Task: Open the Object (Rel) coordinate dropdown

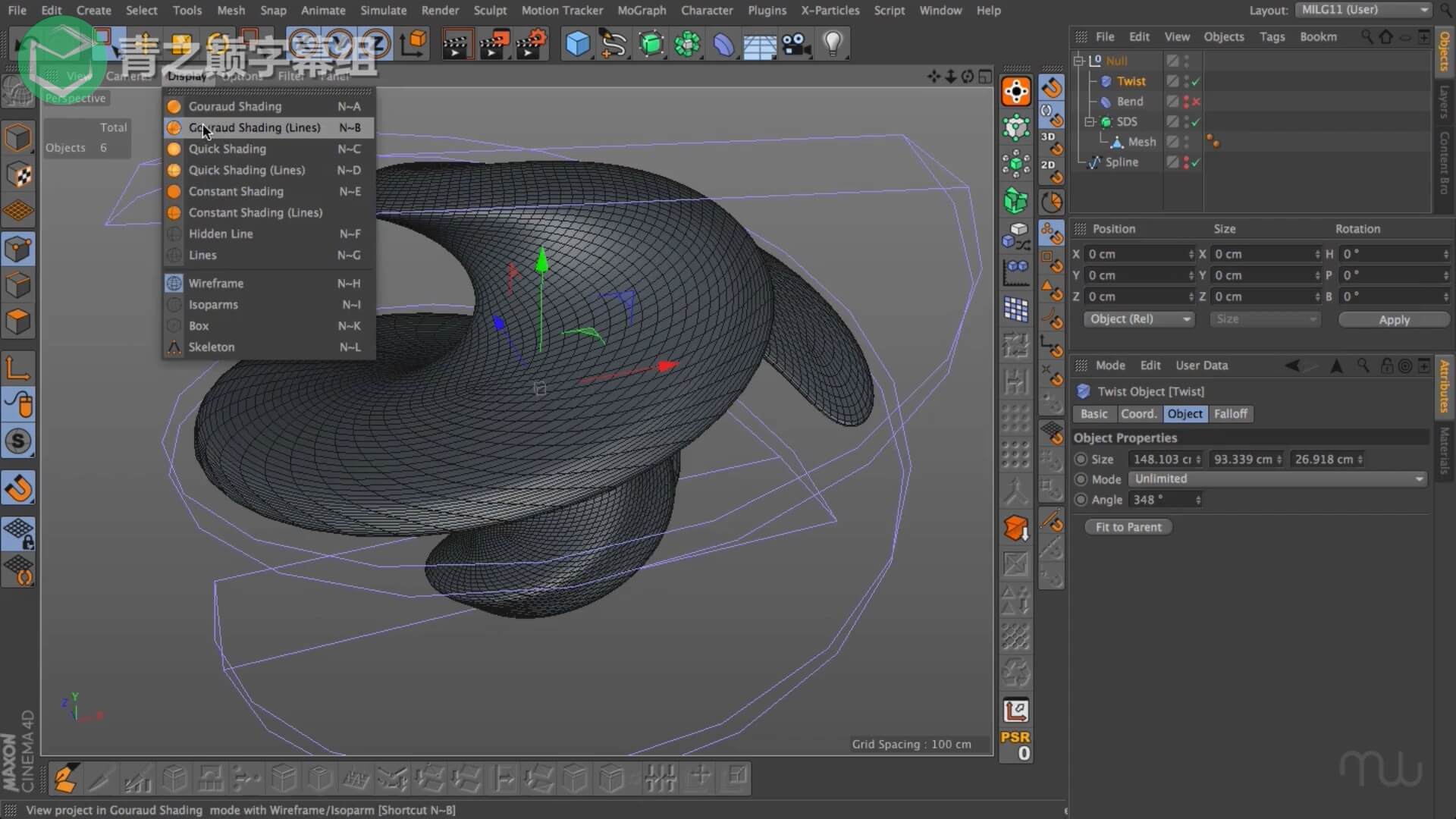Action: pyautogui.click(x=1138, y=319)
